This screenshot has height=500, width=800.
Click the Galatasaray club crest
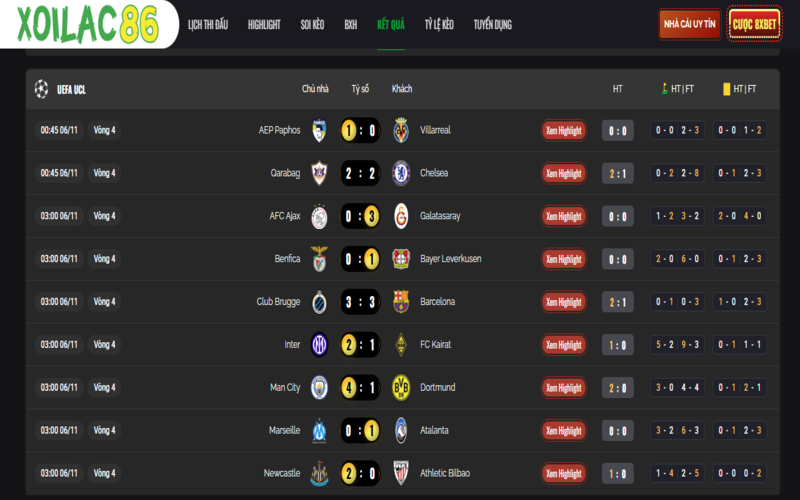(401, 216)
